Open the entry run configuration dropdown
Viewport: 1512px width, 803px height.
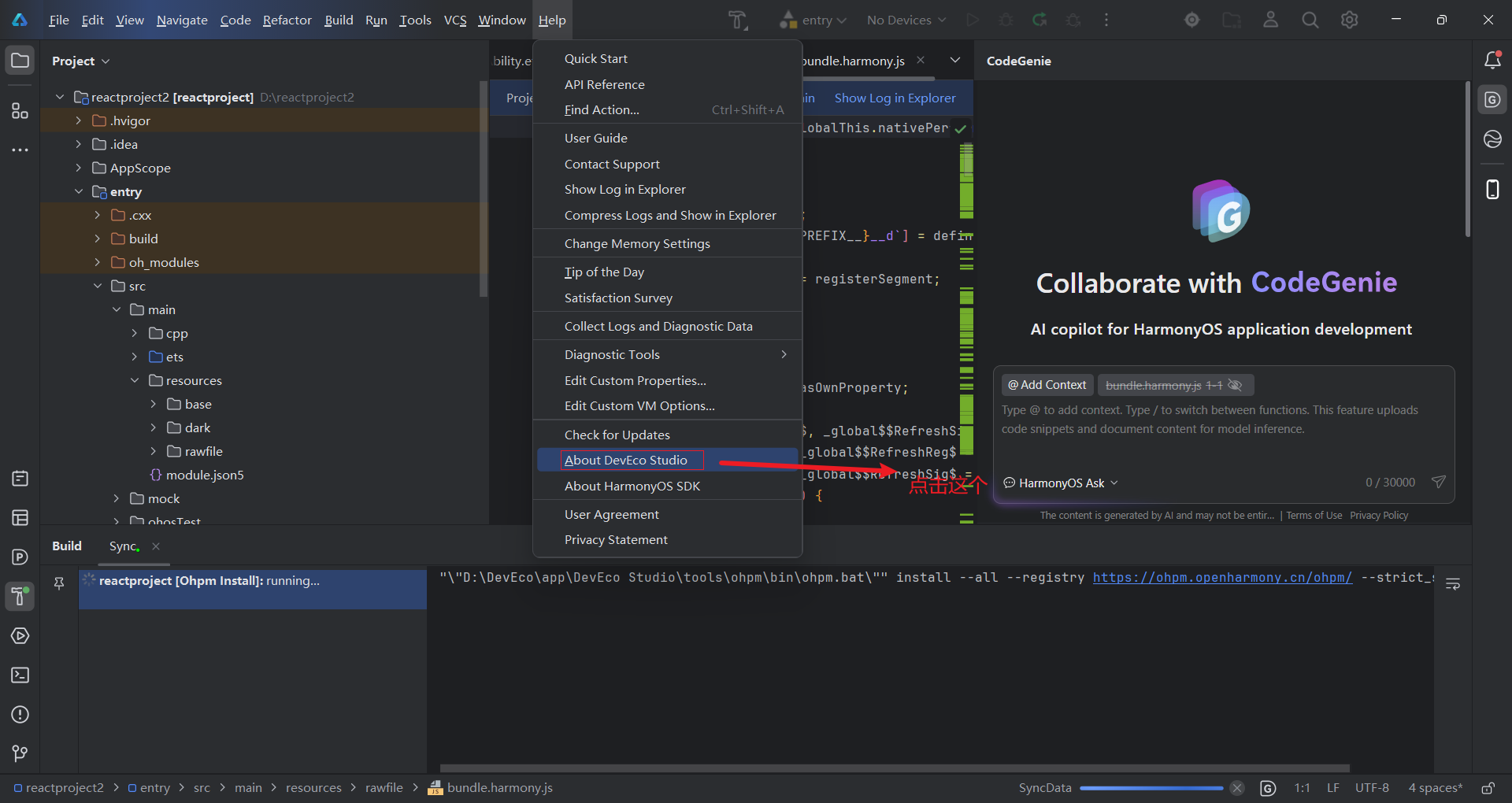[813, 20]
